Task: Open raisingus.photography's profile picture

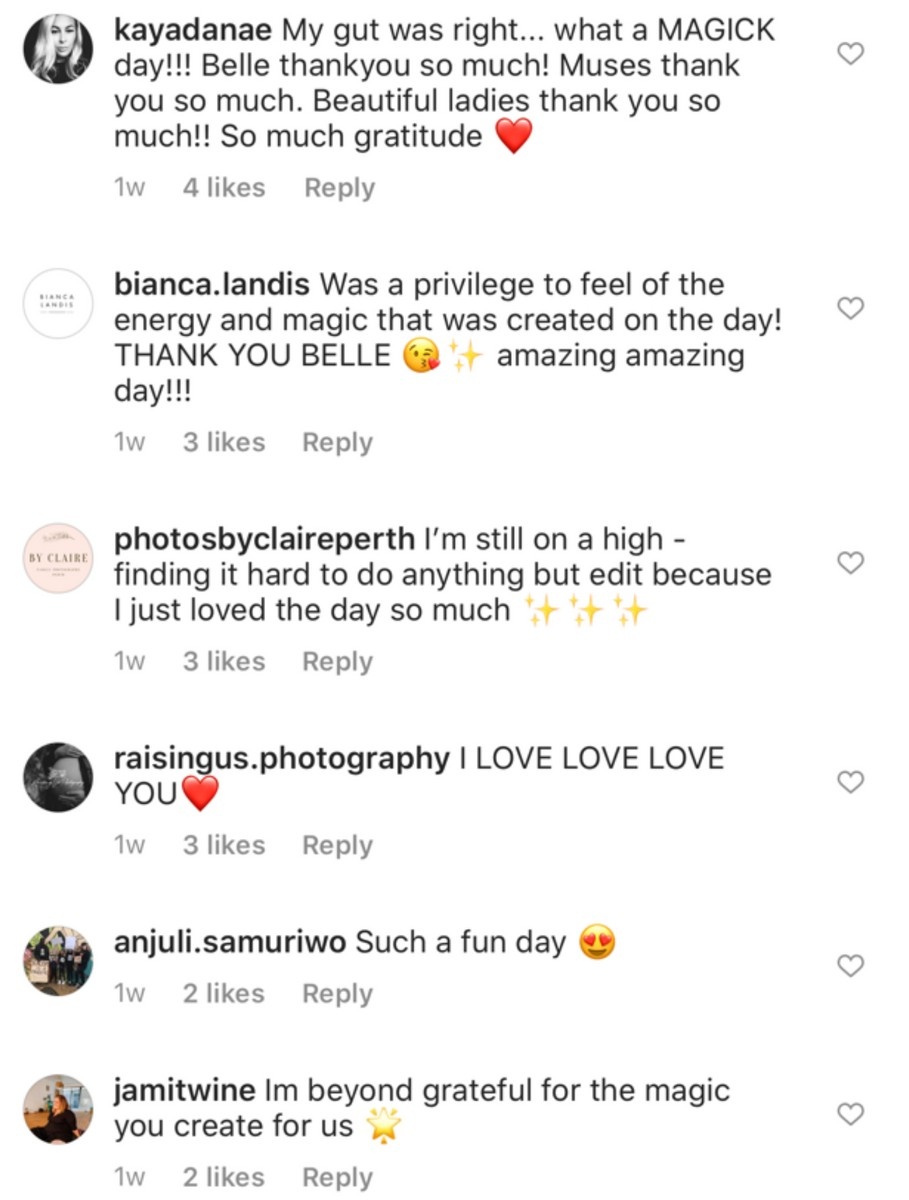Action: point(58,778)
